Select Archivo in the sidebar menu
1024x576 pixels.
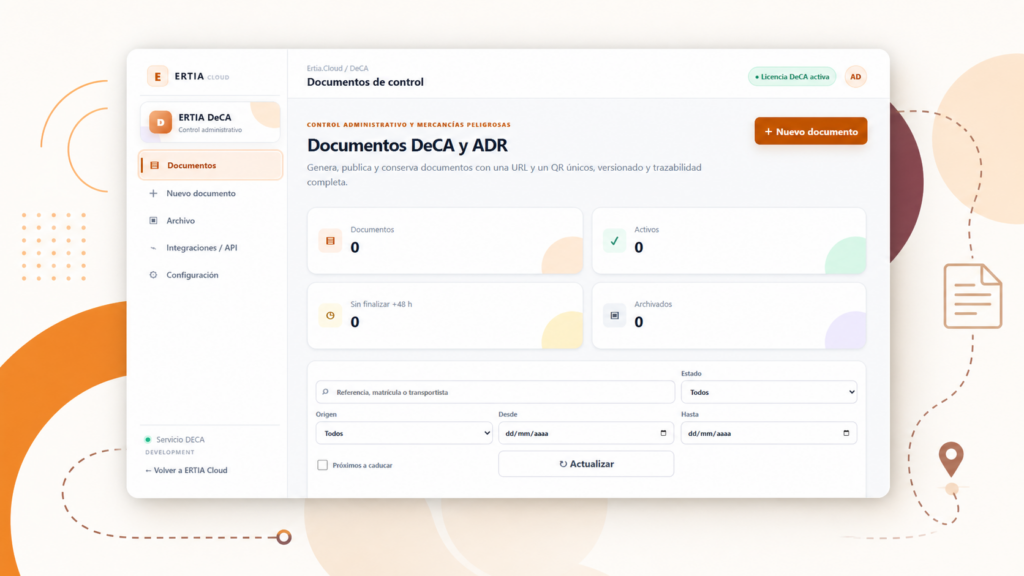210,221
